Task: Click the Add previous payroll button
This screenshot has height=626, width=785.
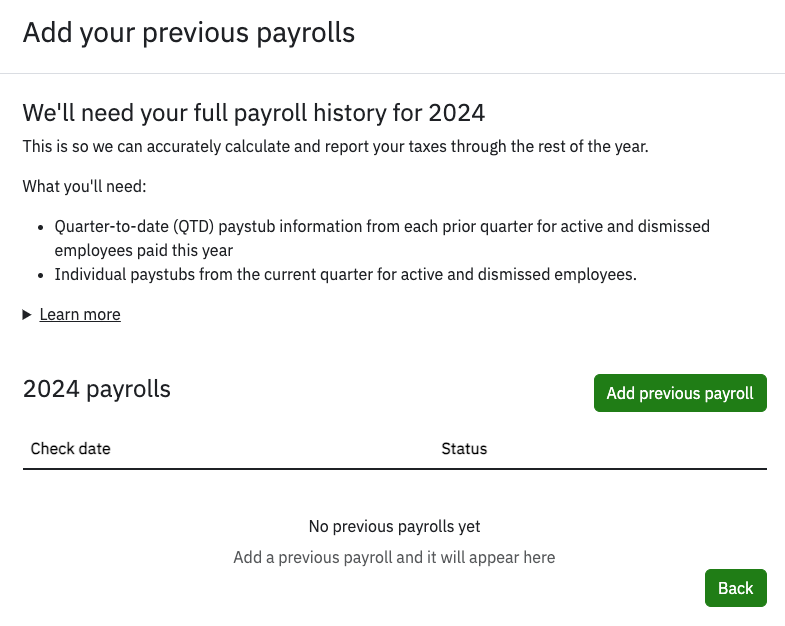Action: coord(680,393)
